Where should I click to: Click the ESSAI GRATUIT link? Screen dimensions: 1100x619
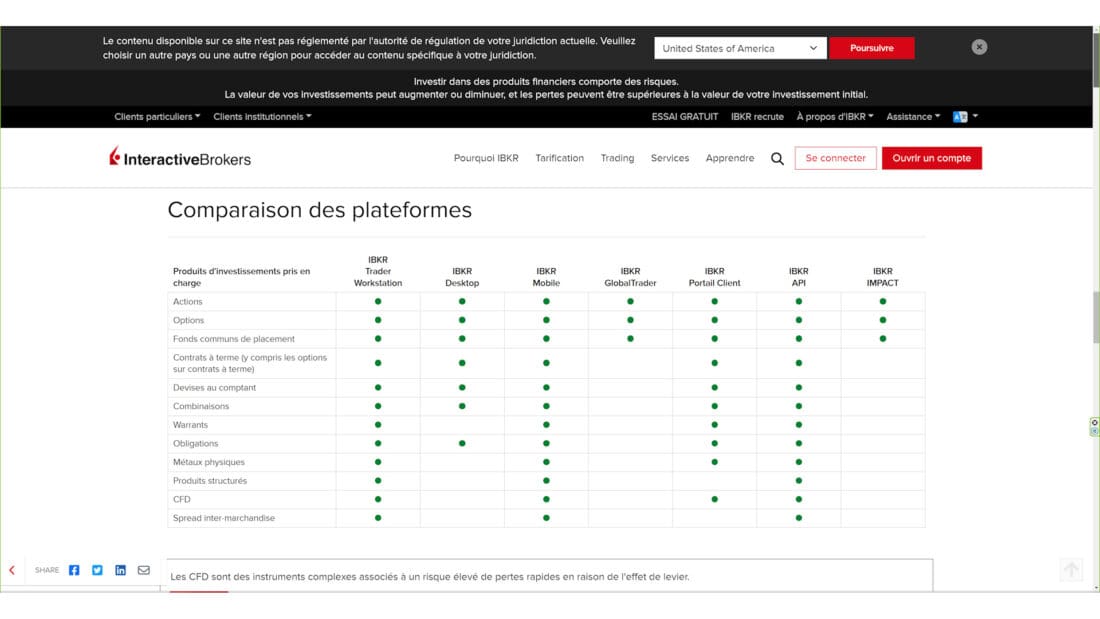coord(684,117)
